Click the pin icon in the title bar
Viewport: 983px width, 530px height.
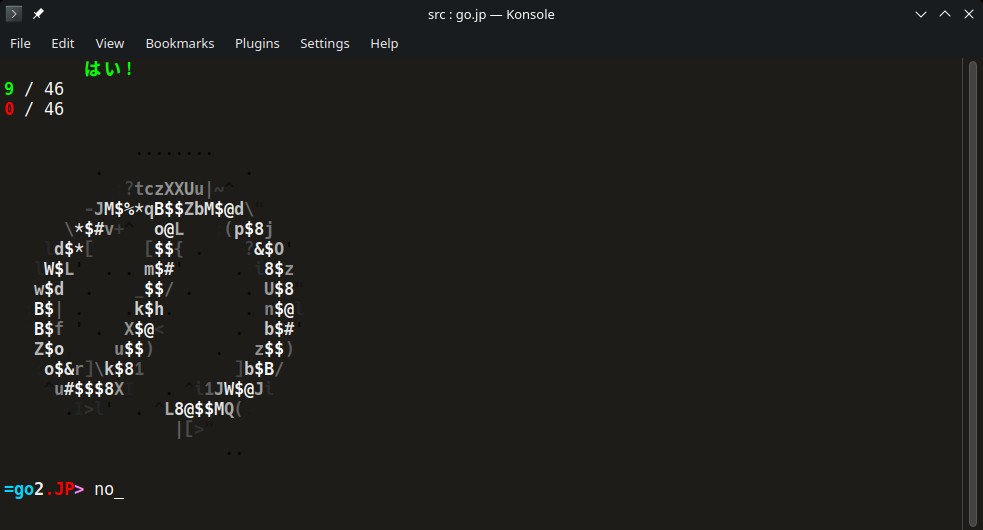[38, 14]
